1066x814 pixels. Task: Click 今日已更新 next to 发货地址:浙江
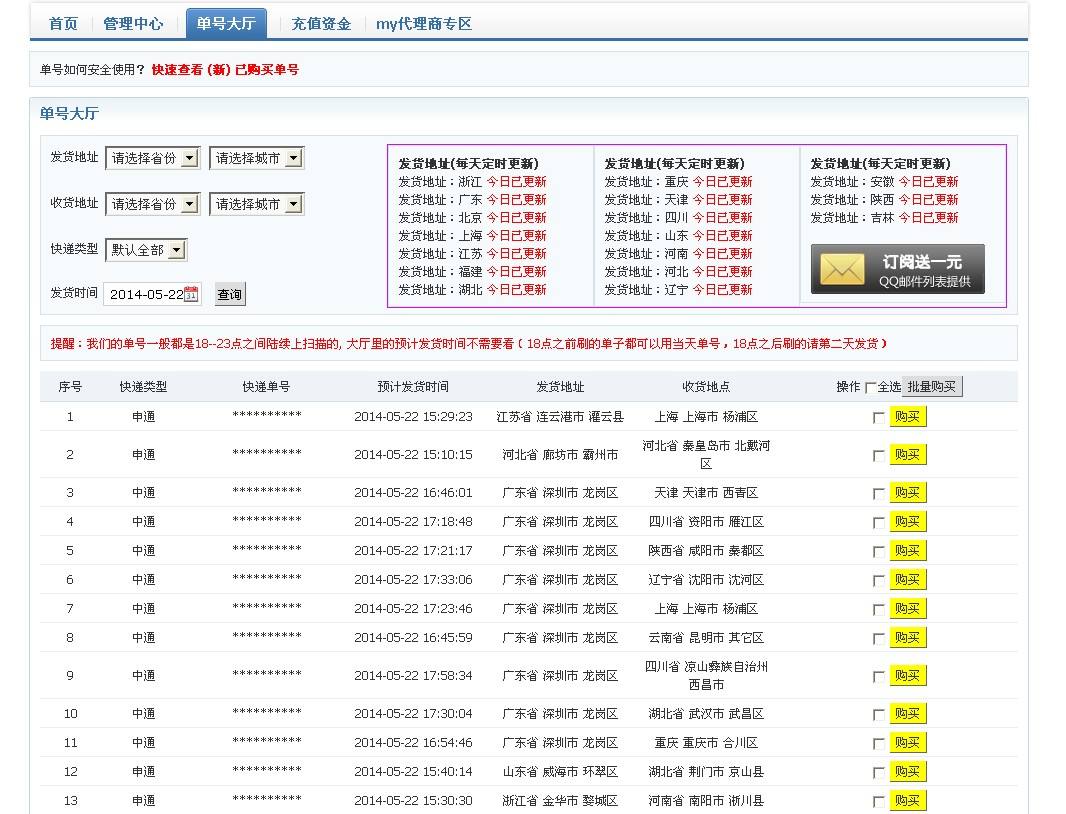517,182
